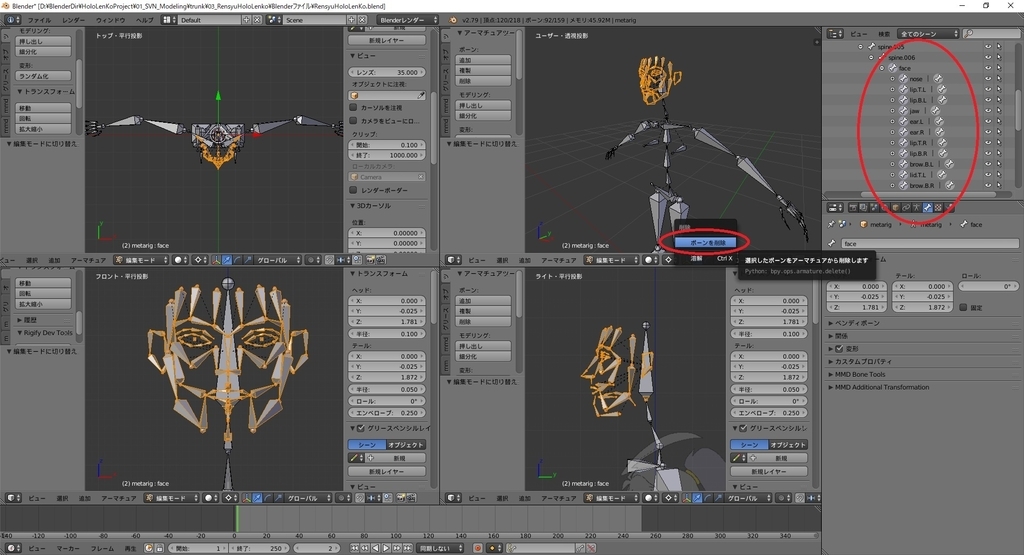Expand the MMD Additional Transformation panel
Viewport: 1024px width, 555px height.
(x=878, y=387)
